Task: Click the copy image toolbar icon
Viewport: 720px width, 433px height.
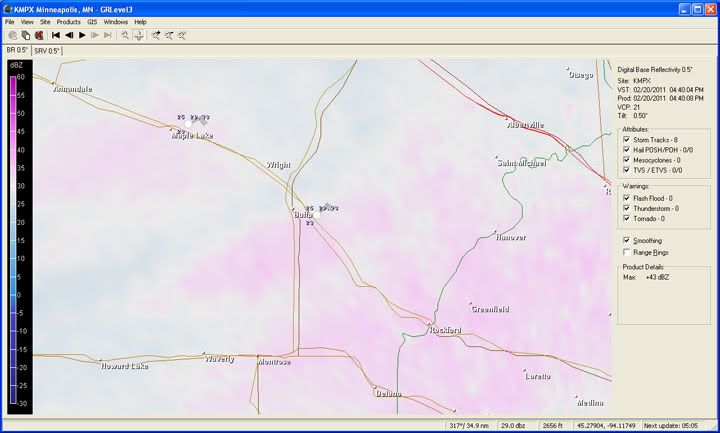Action: click(x=26, y=35)
